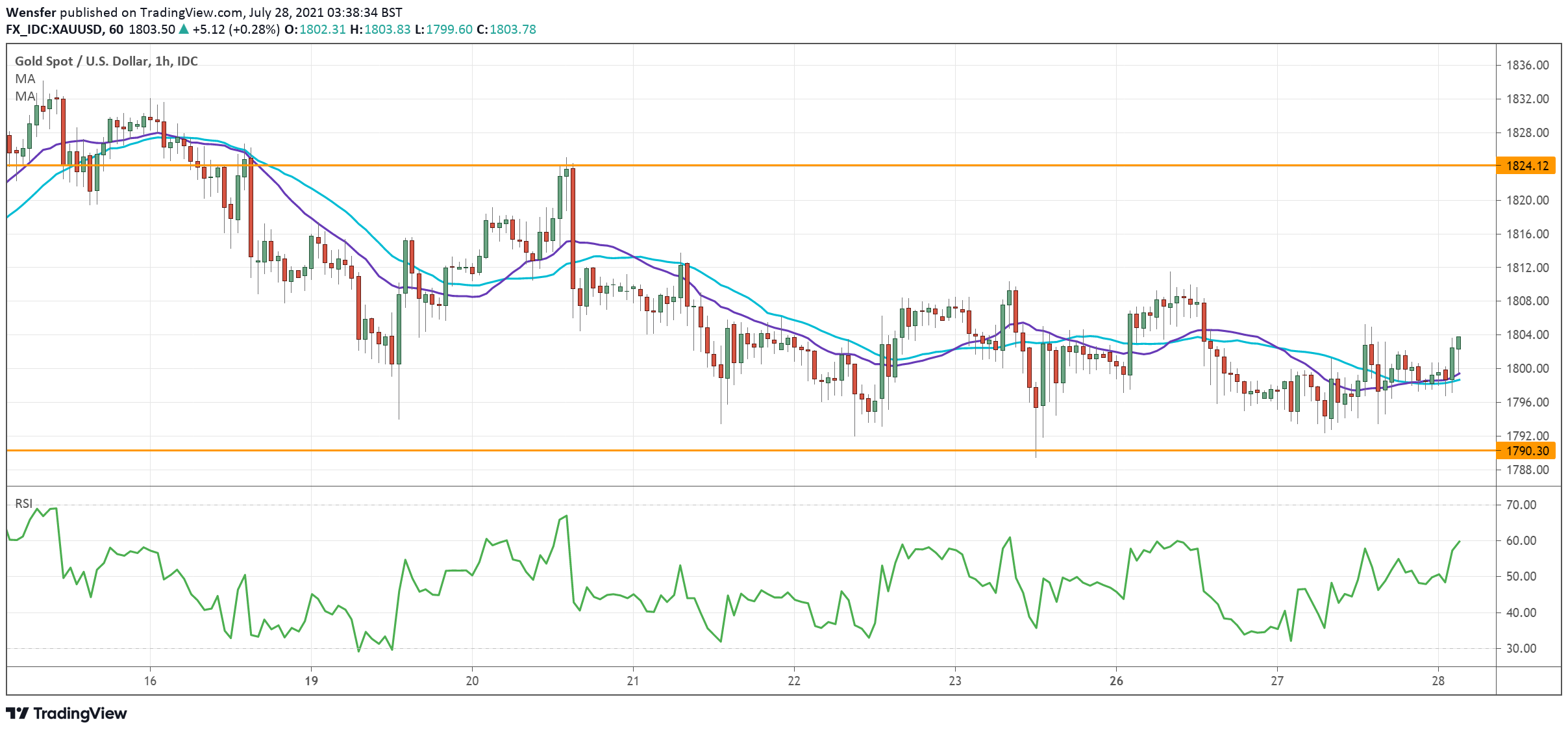The height and width of the screenshot is (732, 1568).
Task: Click the green up-triangle price change icon
Action: (184, 29)
